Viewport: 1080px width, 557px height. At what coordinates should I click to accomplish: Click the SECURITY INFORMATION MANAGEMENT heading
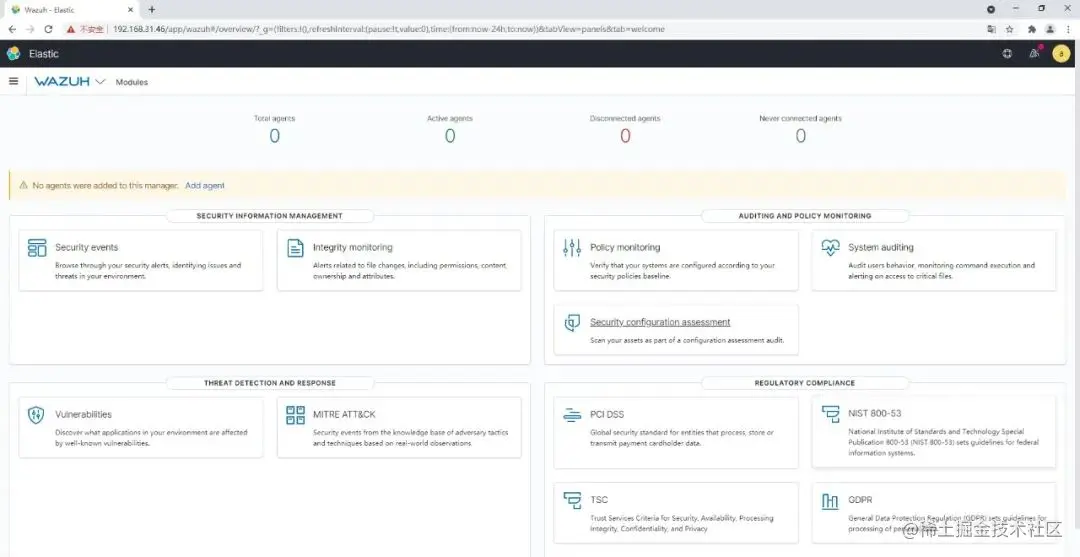[269, 216]
